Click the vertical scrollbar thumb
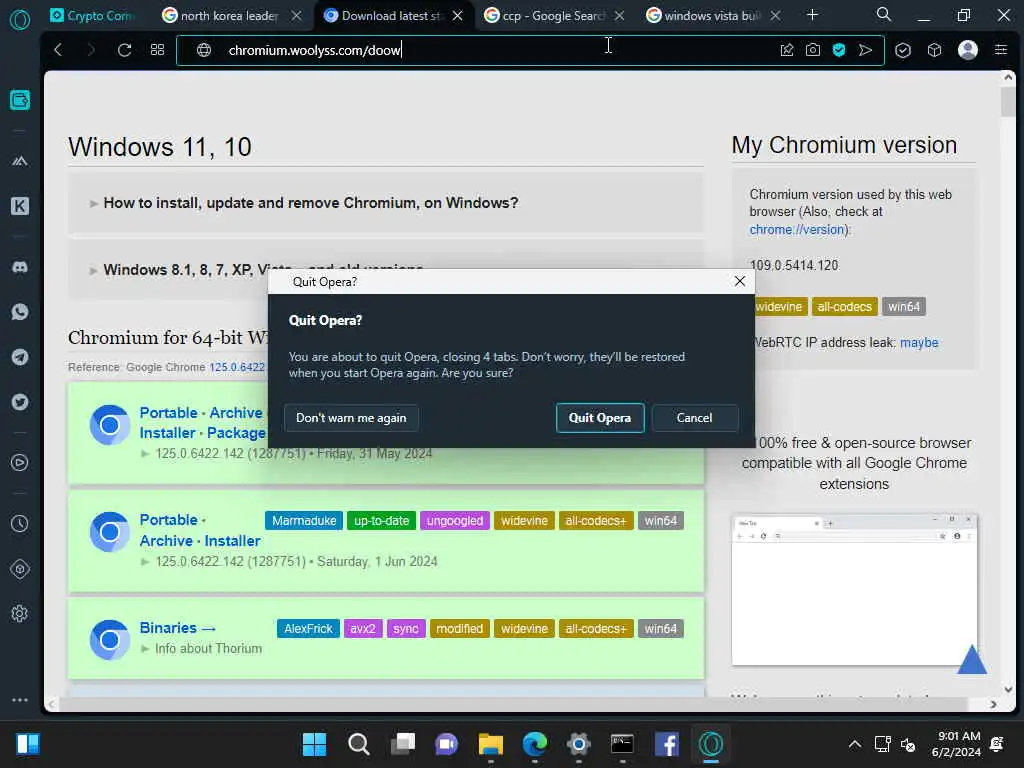Viewport: 1024px width, 768px height. pyautogui.click(x=1008, y=101)
